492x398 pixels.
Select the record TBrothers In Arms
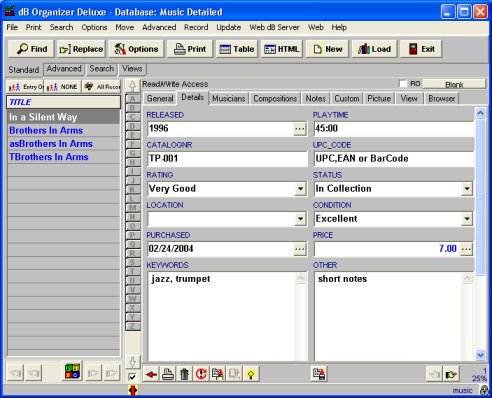[x=63, y=157]
